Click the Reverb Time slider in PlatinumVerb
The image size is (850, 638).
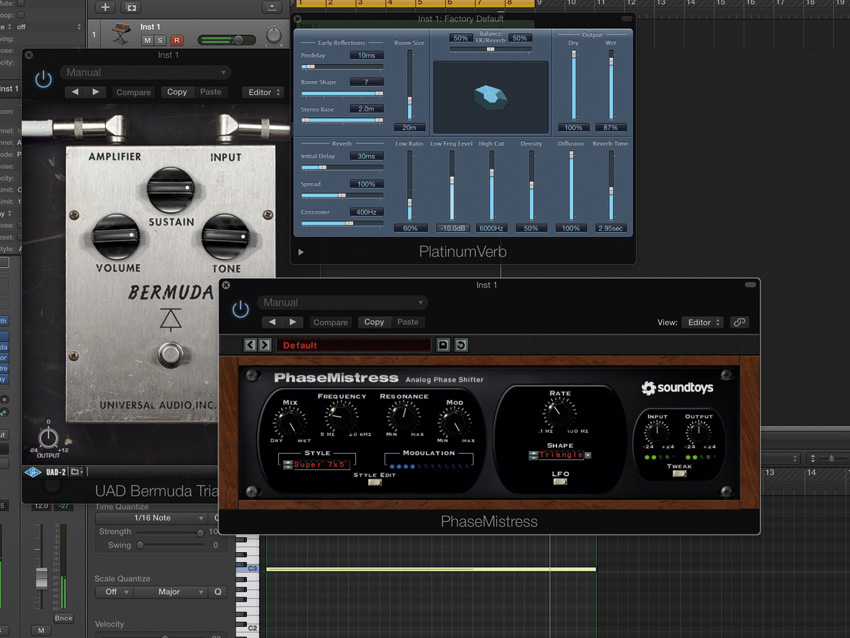[x=611, y=185]
